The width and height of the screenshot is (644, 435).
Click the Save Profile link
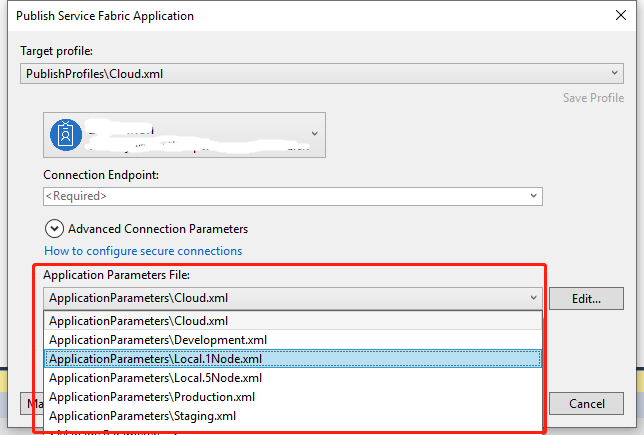click(x=593, y=98)
